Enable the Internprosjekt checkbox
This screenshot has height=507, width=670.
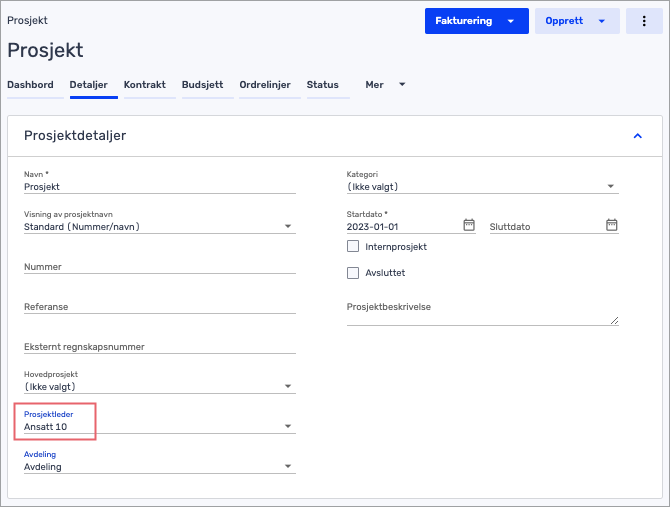click(353, 246)
